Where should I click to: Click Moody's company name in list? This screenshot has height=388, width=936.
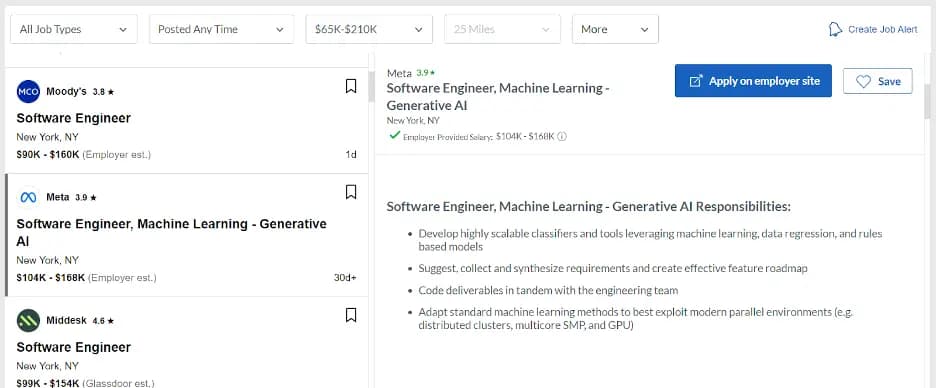[x=66, y=92]
